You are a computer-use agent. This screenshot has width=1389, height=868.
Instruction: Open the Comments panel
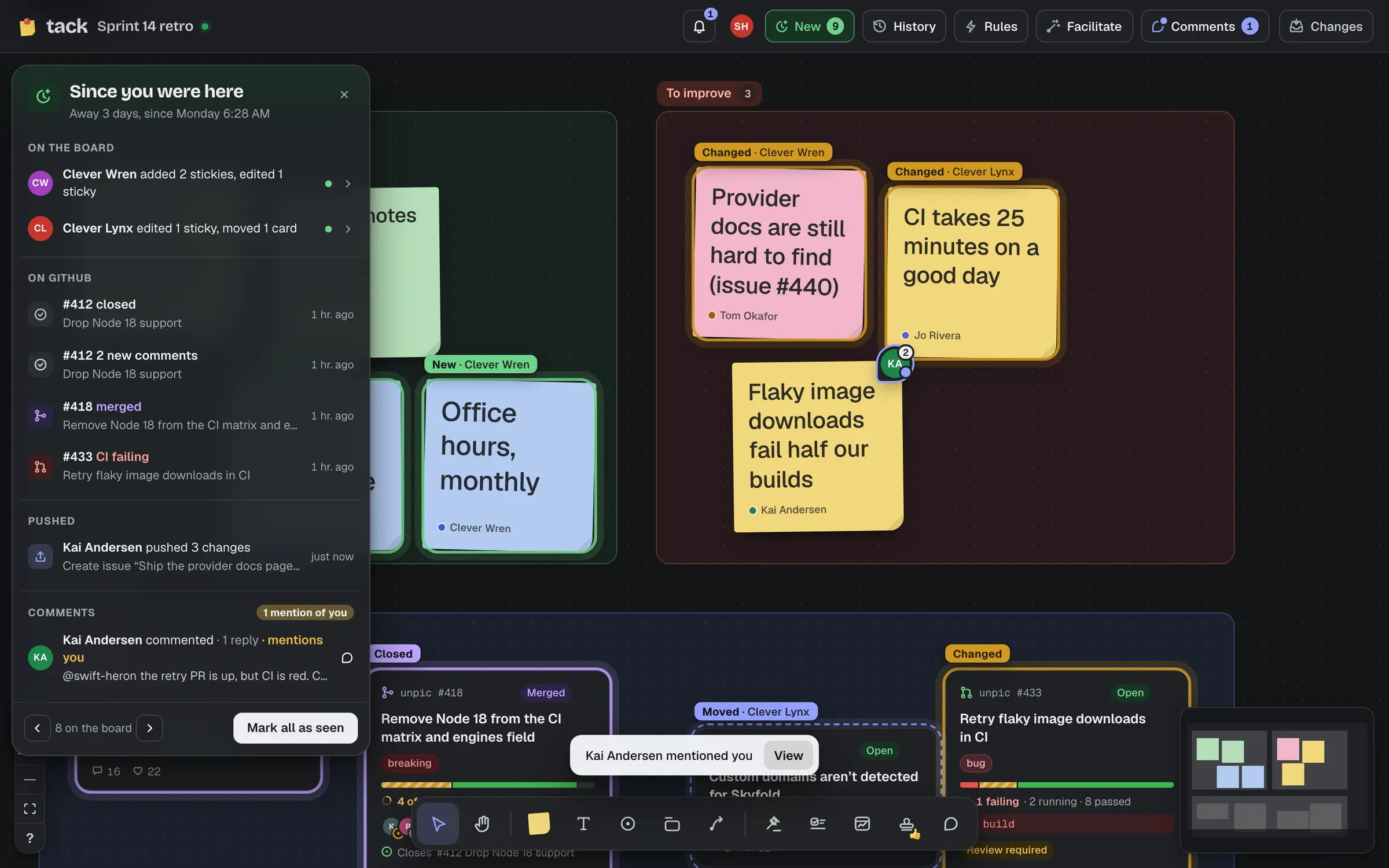(1205, 26)
